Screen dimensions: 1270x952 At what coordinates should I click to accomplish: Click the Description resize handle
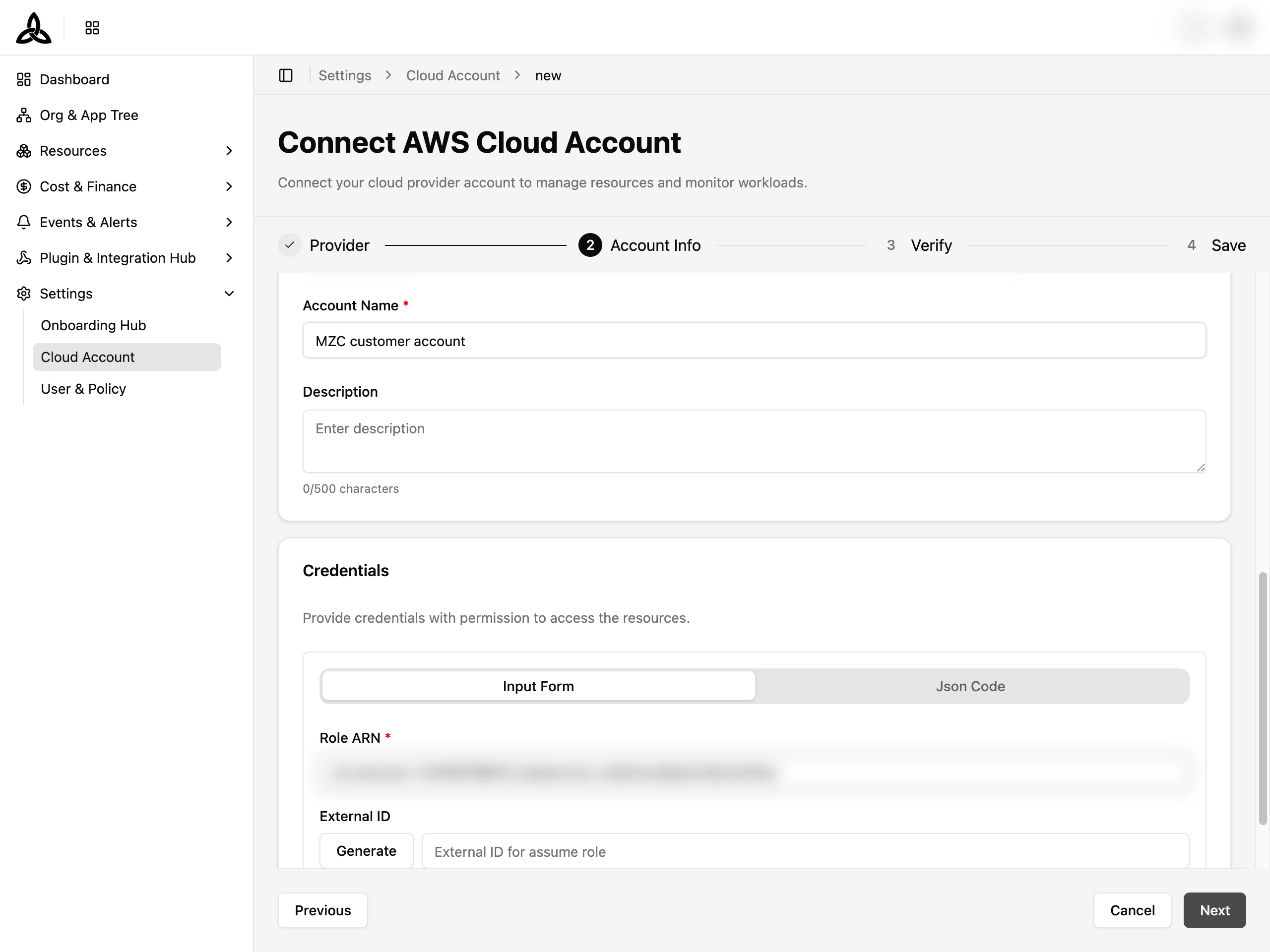pyautogui.click(x=1201, y=467)
